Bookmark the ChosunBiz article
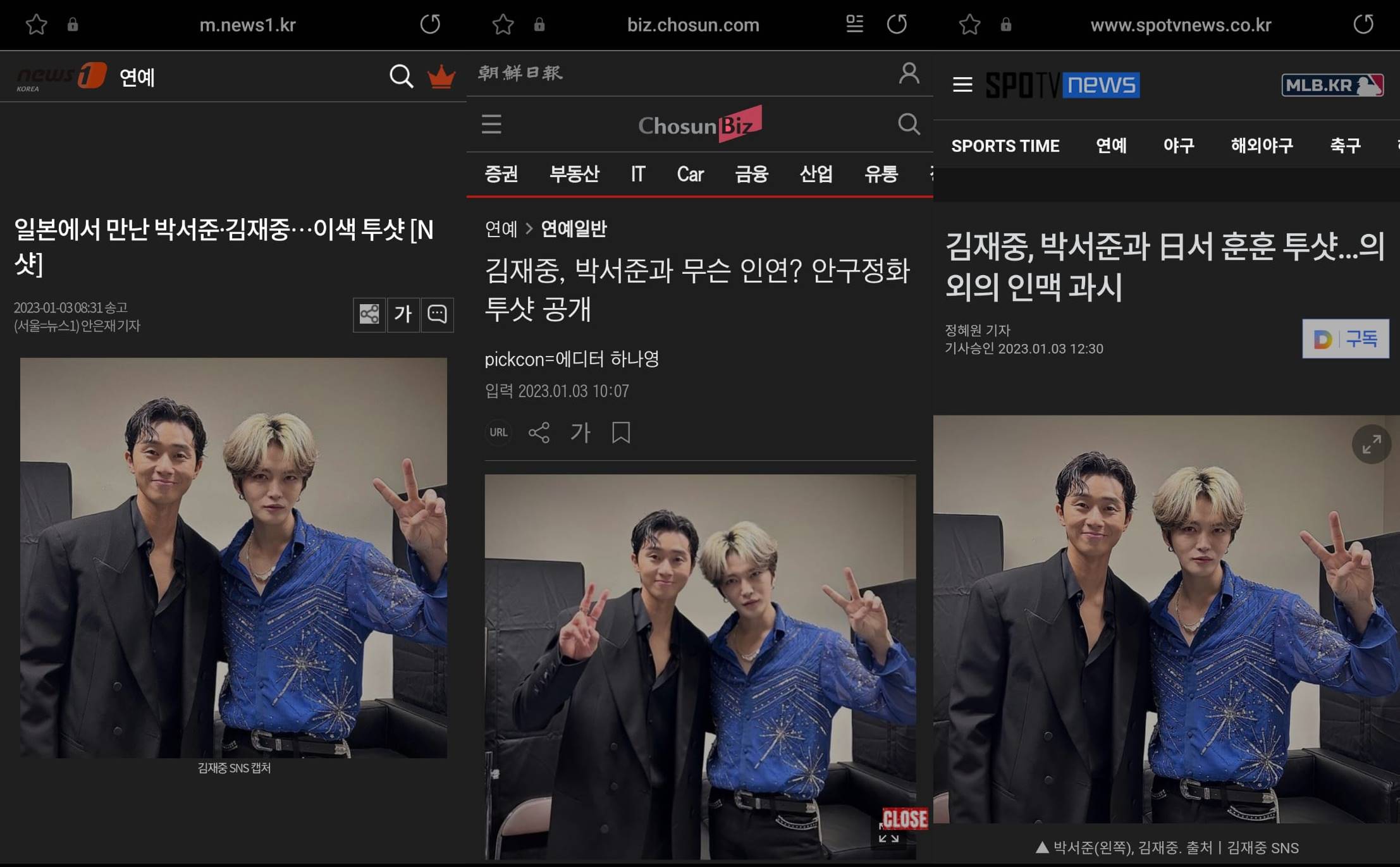 pos(620,433)
